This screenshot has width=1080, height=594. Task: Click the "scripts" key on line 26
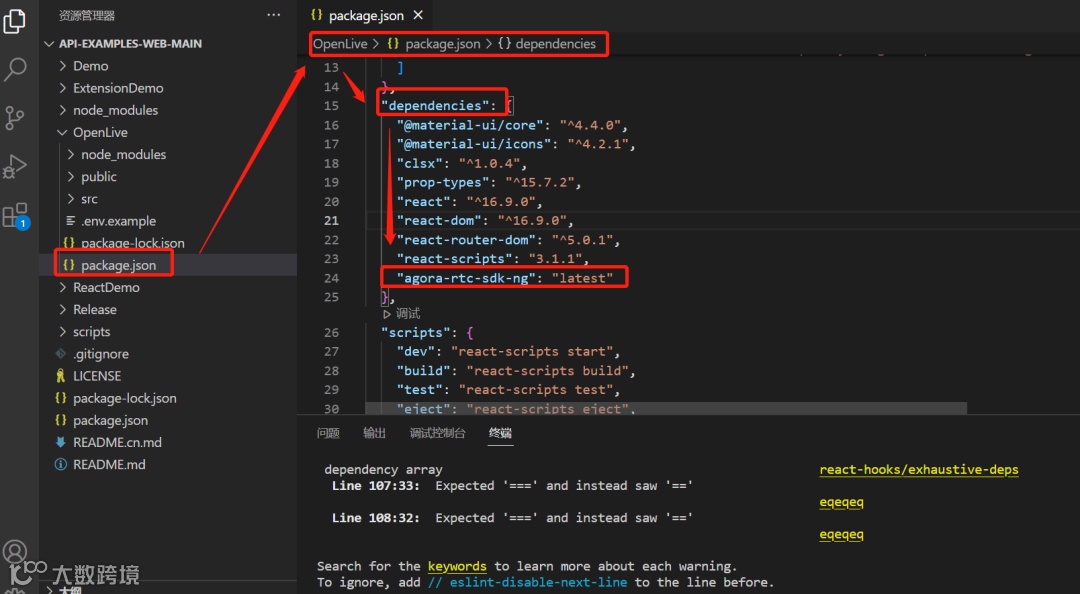click(x=415, y=332)
